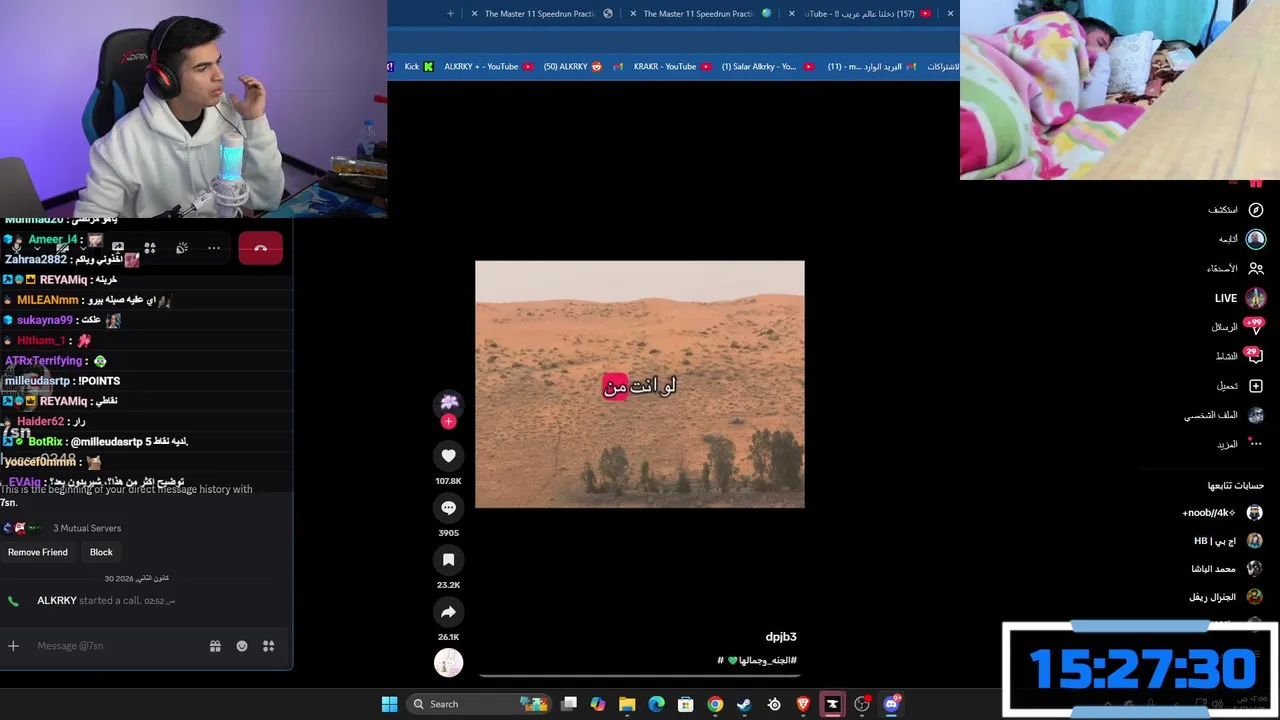The height and width of the screenshot is (720, 1280).
Task: Open the TikTok Explore compass icon
Action: pyautogui.click(x=1256, y=210)
